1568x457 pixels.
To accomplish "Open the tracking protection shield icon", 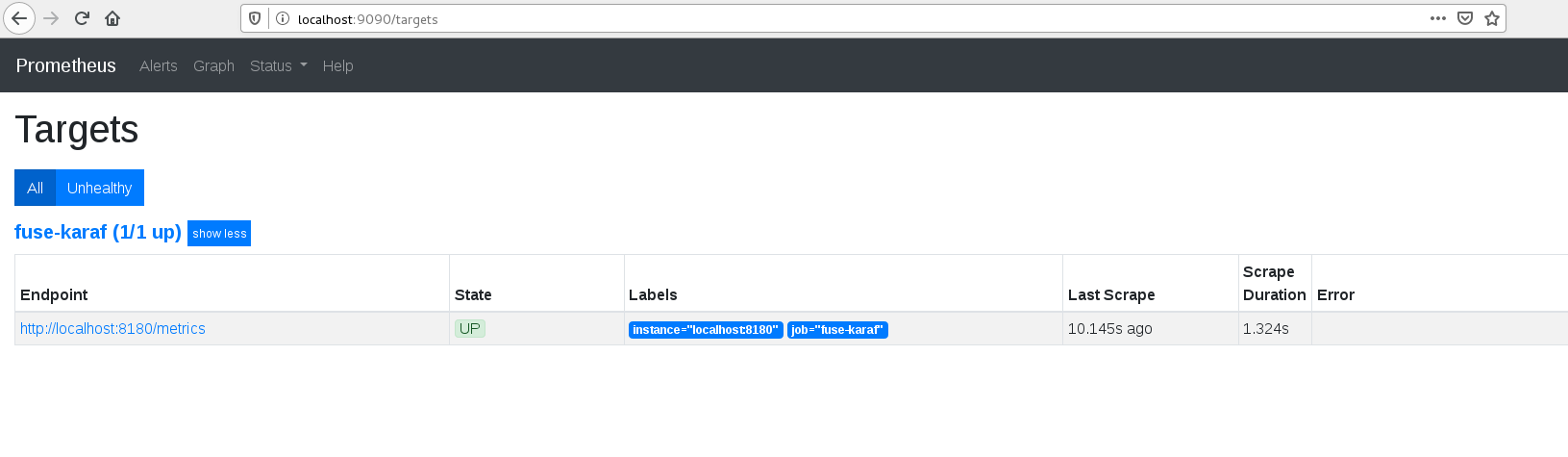I will pyautogui.click(x=255, y=18).
